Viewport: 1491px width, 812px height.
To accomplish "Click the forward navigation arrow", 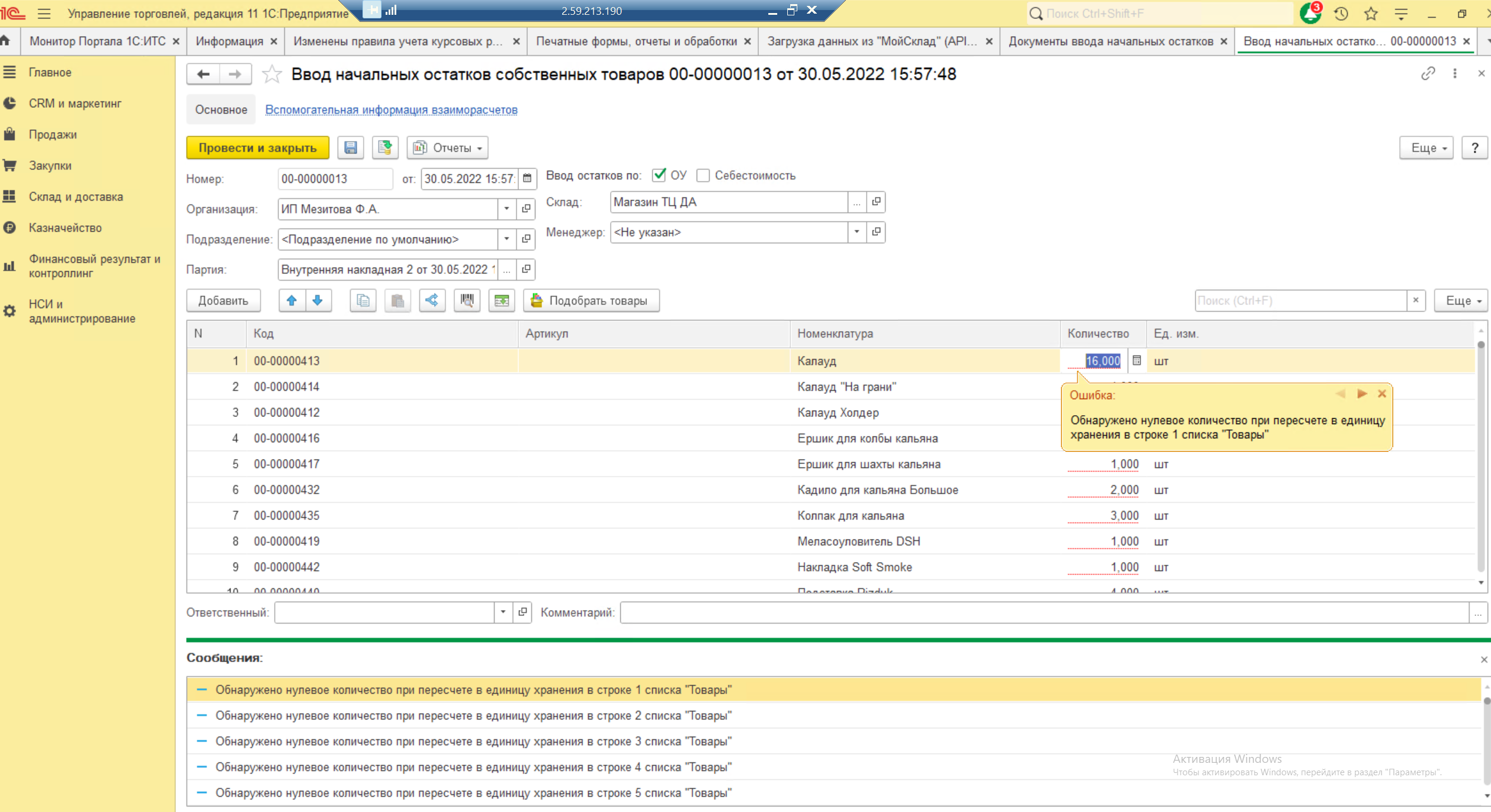I will [235, 74].
